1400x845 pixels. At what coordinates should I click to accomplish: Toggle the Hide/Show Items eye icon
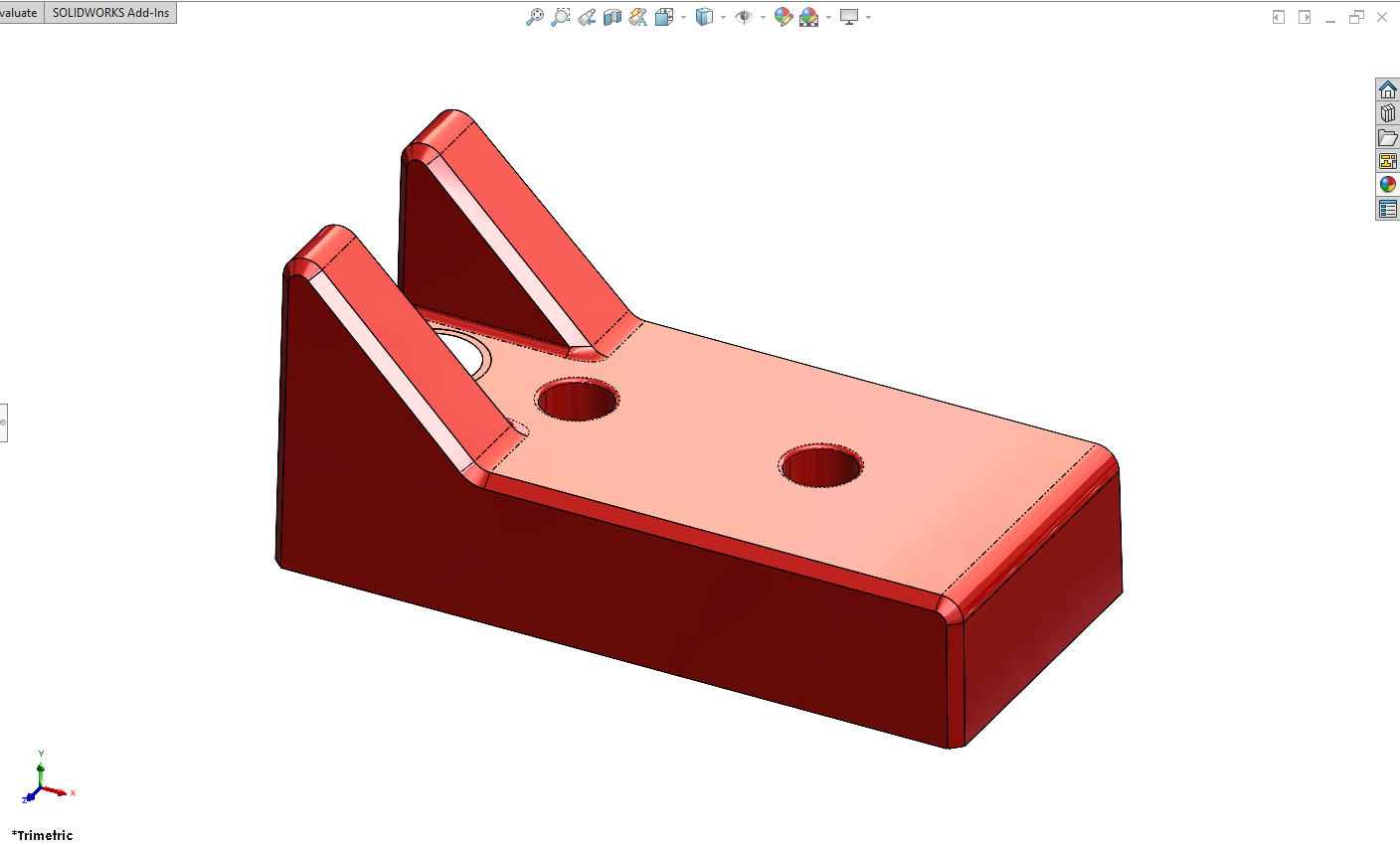[744, 17]
